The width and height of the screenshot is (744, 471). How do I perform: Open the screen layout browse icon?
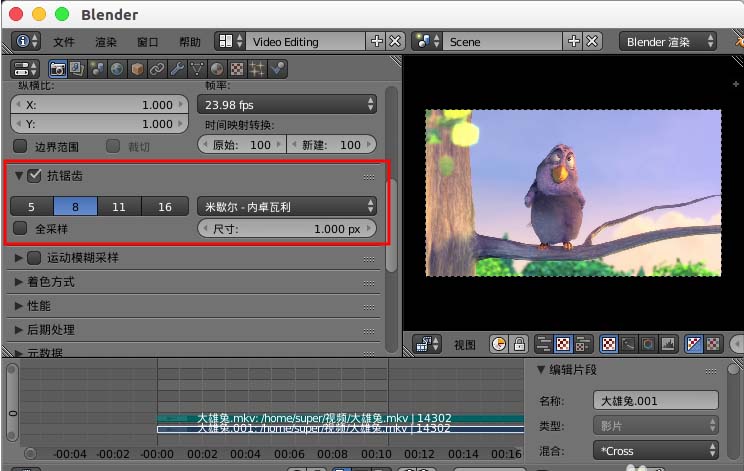[x=230, y=42]
